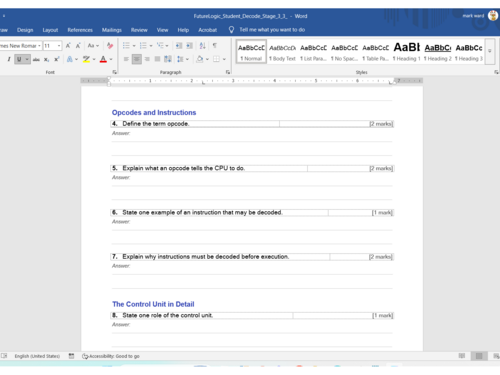This screenshot has width=500, height=375.
Task: Click the distributed text alignment icon
Action: pos(168,59)
